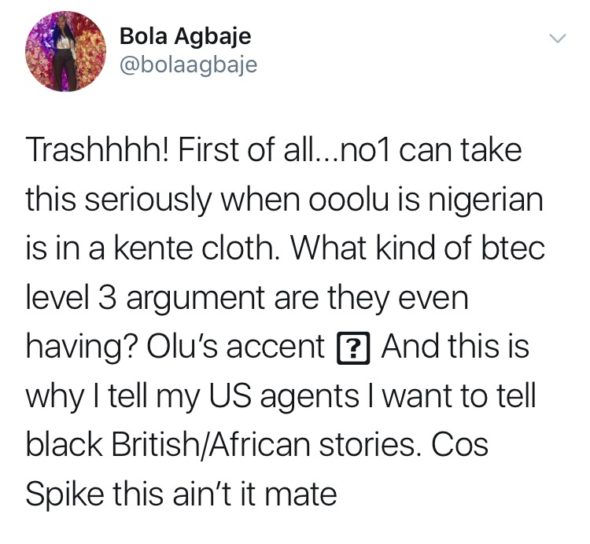Click the missing emoji question mark box
This screenshot has height=544, width=590.
353,348
